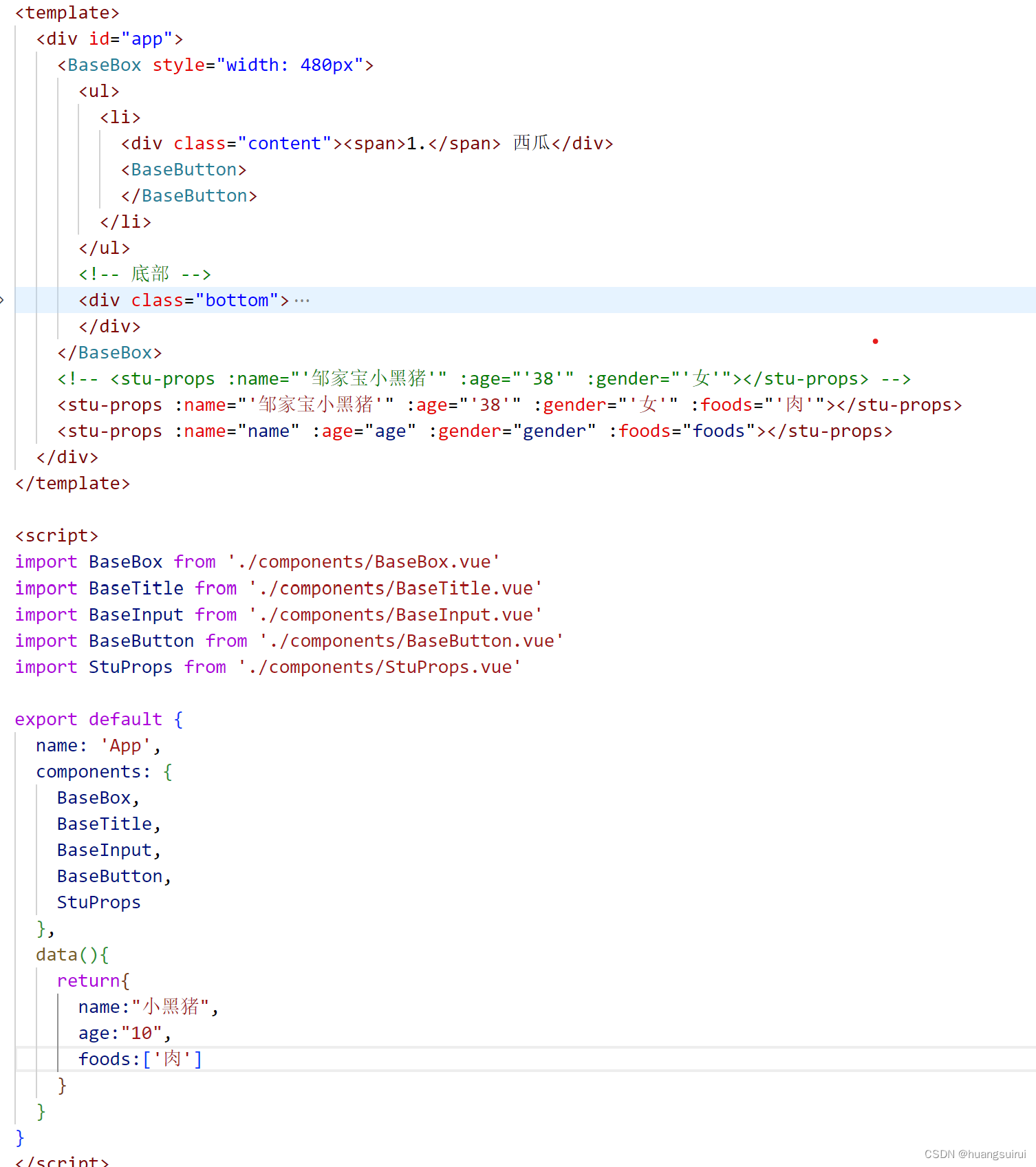Click the commented-out stu-props line

[484, 379]
